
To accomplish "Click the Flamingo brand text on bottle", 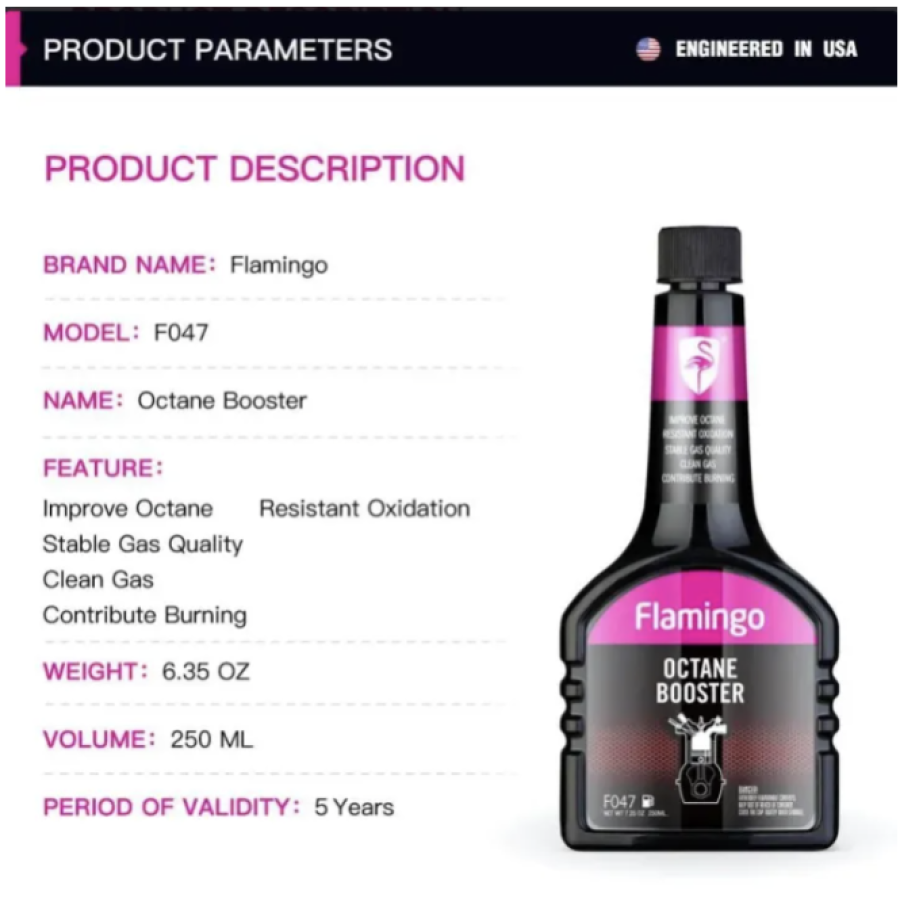I will point(699,618).
